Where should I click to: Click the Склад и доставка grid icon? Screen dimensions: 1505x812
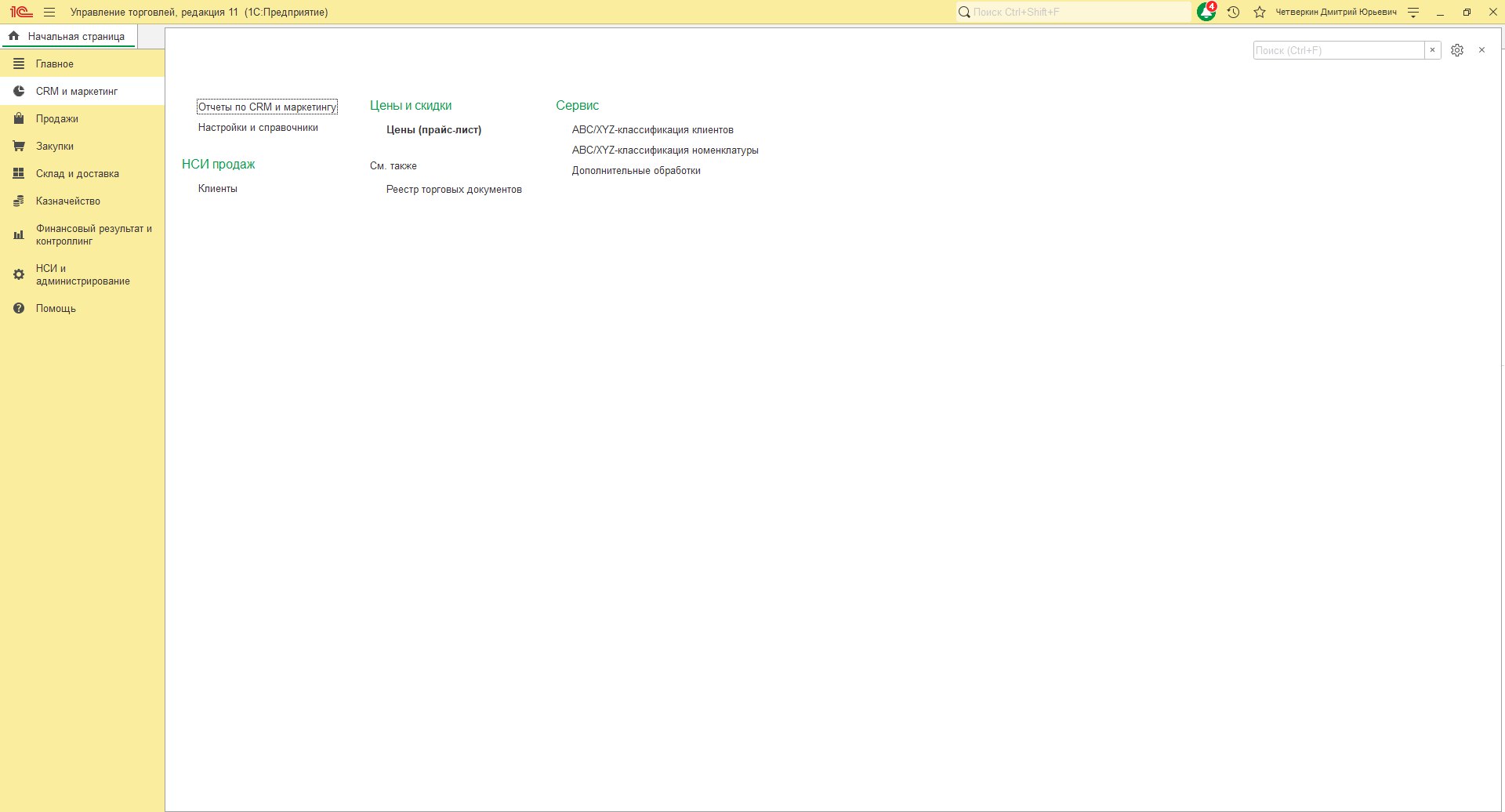click(19, 173)
